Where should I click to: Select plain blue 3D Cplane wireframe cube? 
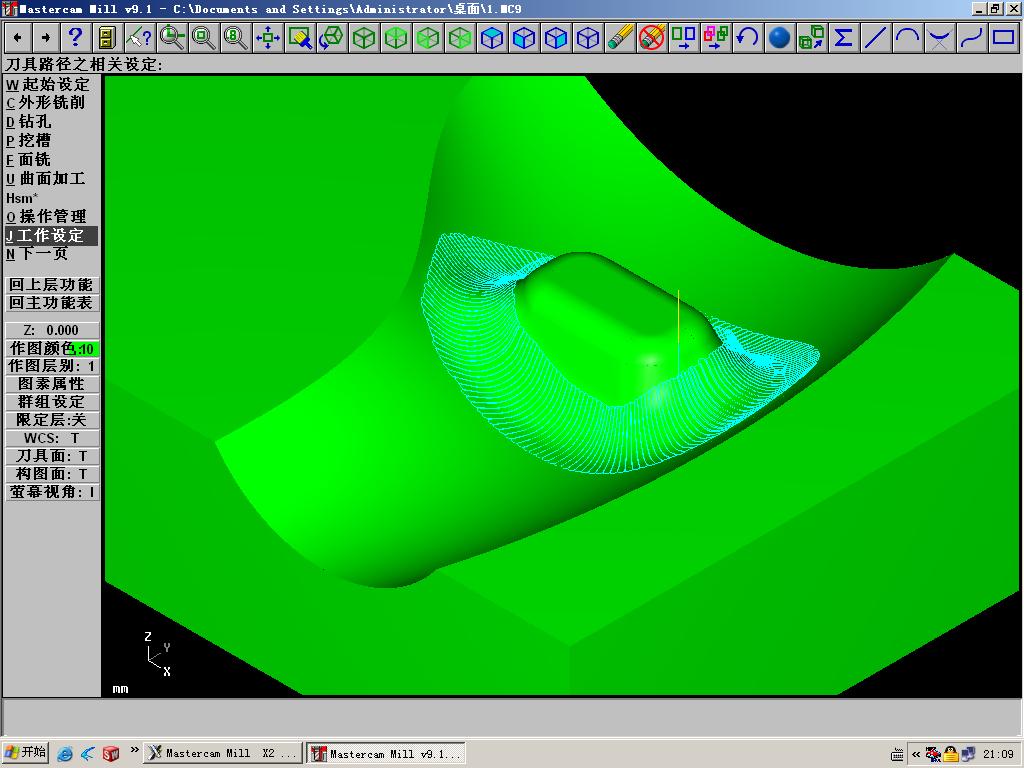(x=588, y=37)
